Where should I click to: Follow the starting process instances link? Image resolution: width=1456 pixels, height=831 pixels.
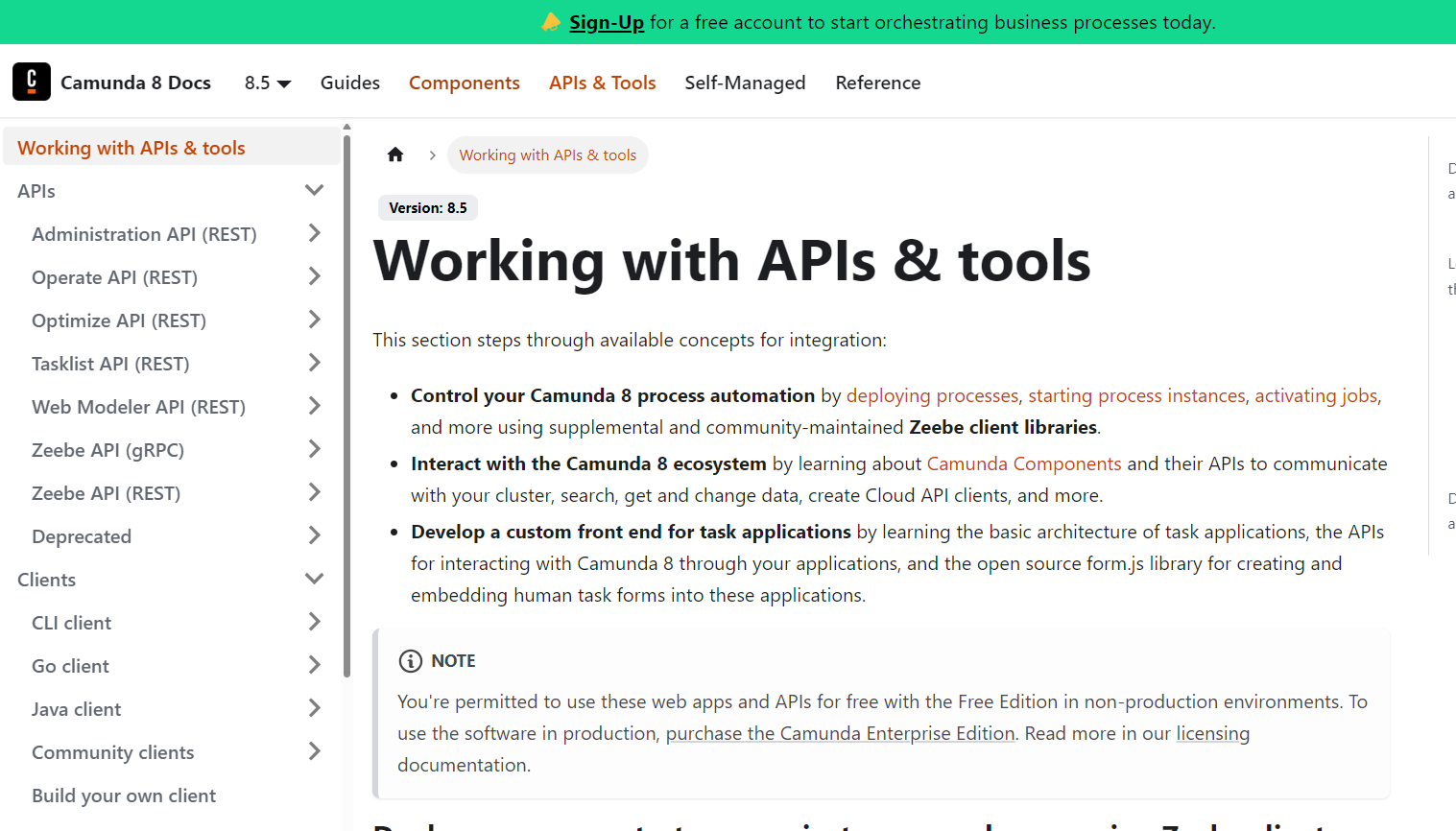point(1136,395)
